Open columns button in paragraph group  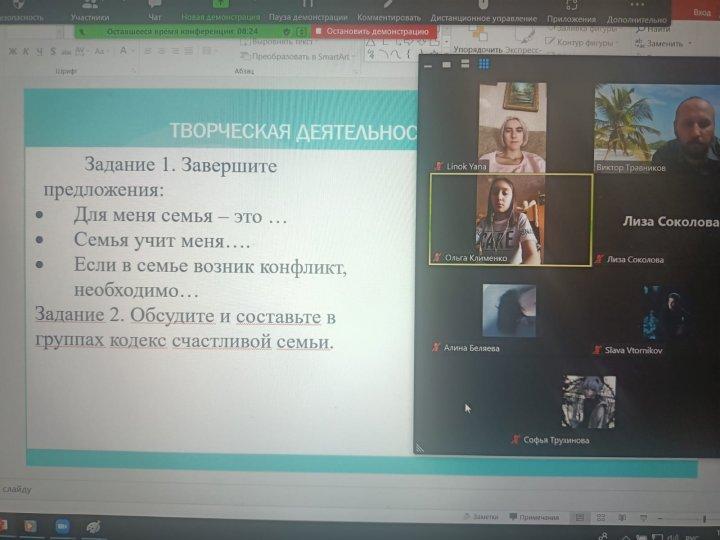pyautogui.click(x=209, y=51)
